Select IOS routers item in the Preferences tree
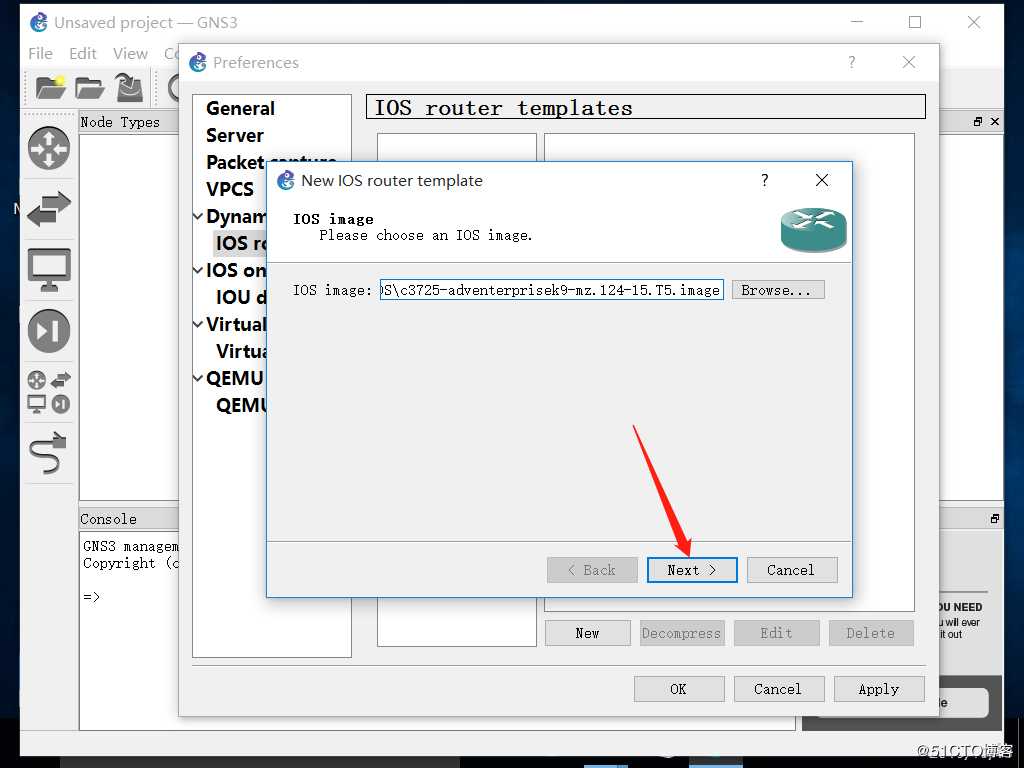This screenshot has width=1024, height=768. coord(240,243)
